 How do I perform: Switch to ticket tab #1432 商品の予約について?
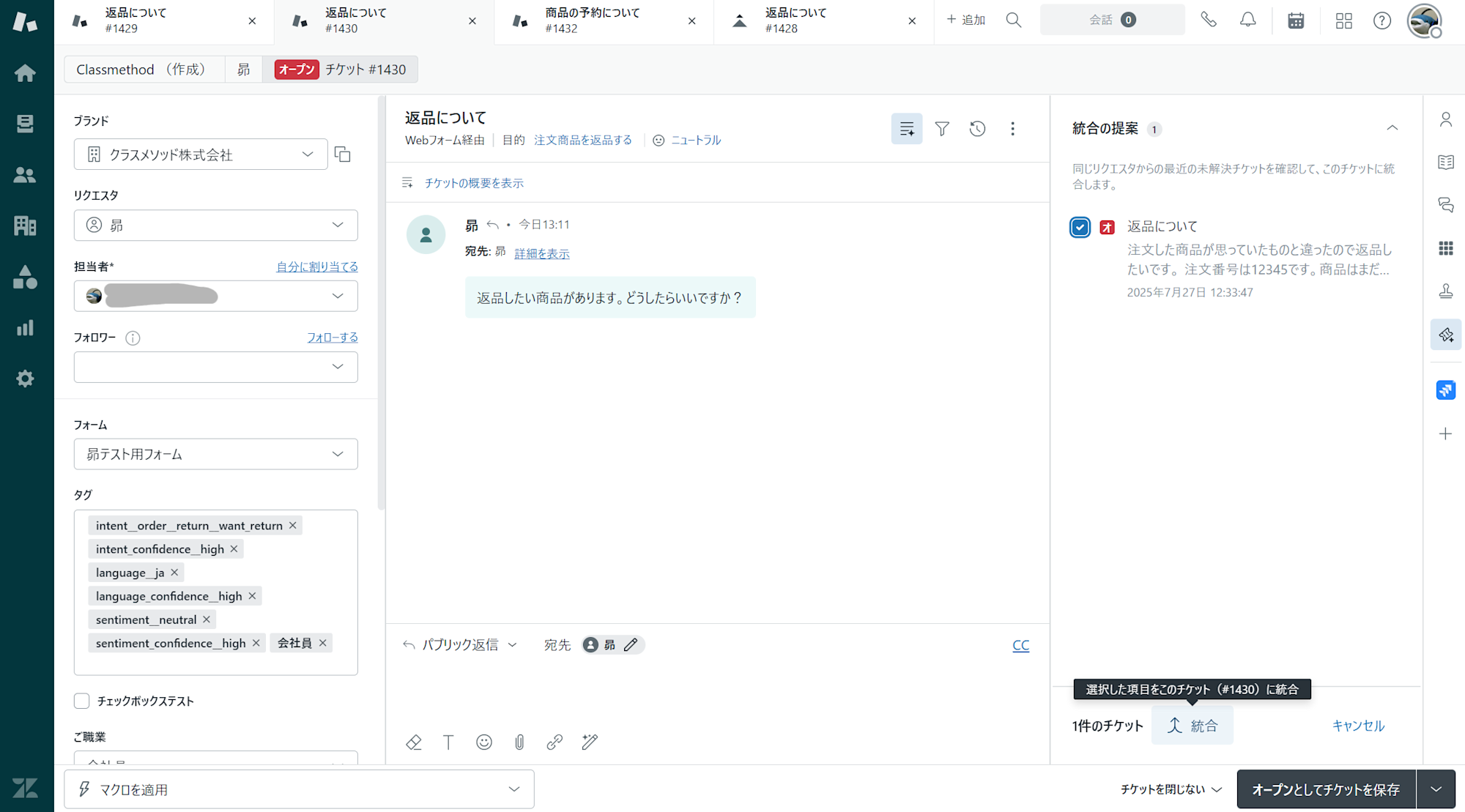pos(604,21)
